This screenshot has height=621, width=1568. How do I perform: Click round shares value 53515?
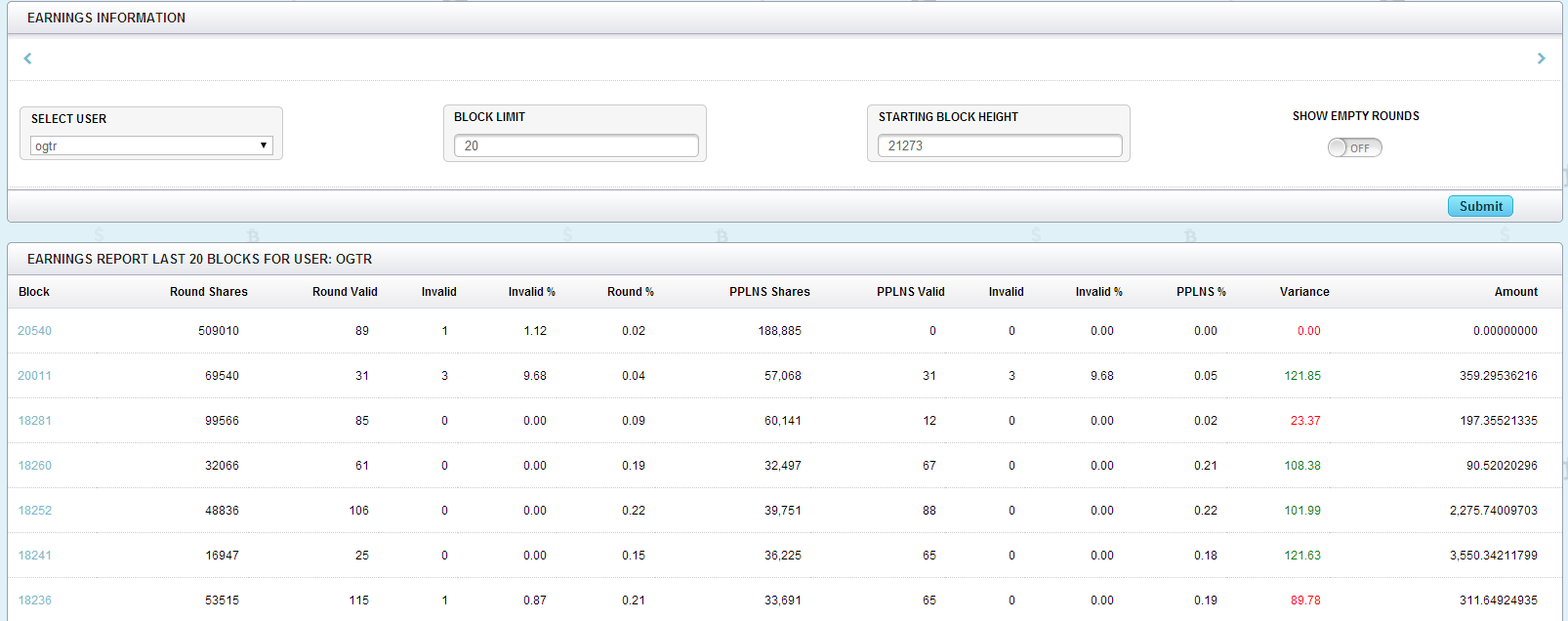[x=222, y=600]
